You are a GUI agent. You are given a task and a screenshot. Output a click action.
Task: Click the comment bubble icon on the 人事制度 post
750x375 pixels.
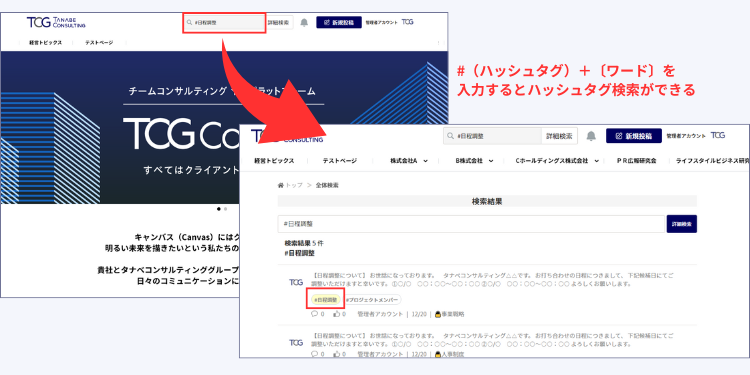(314, 354)
